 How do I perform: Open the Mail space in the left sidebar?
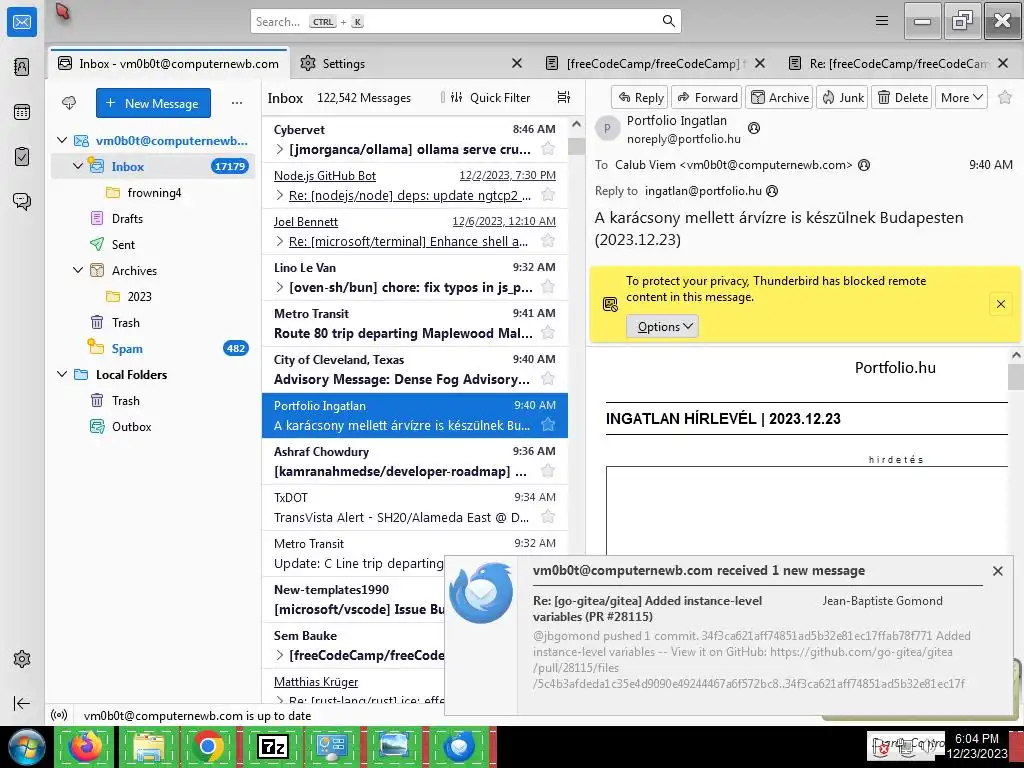click(x=22, y=22)
